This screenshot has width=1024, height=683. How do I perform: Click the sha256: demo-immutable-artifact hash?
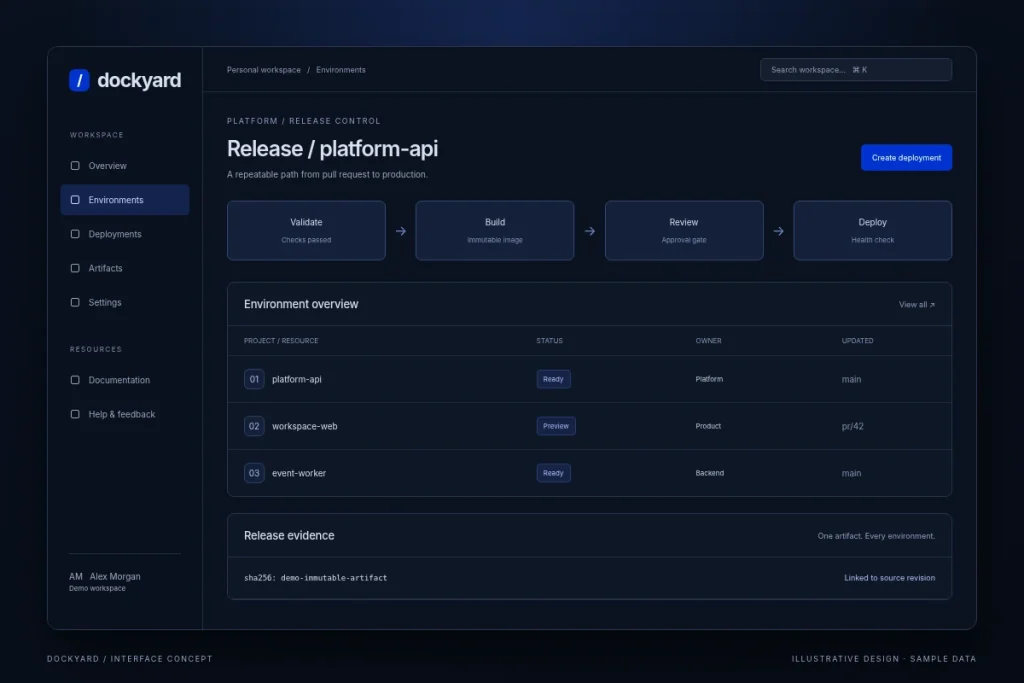315,578
